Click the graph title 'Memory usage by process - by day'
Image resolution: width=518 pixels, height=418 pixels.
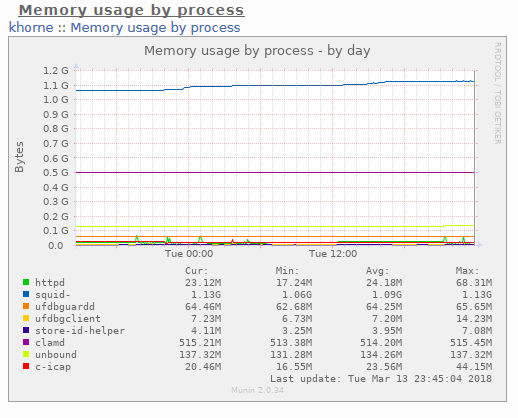point(257,51)
